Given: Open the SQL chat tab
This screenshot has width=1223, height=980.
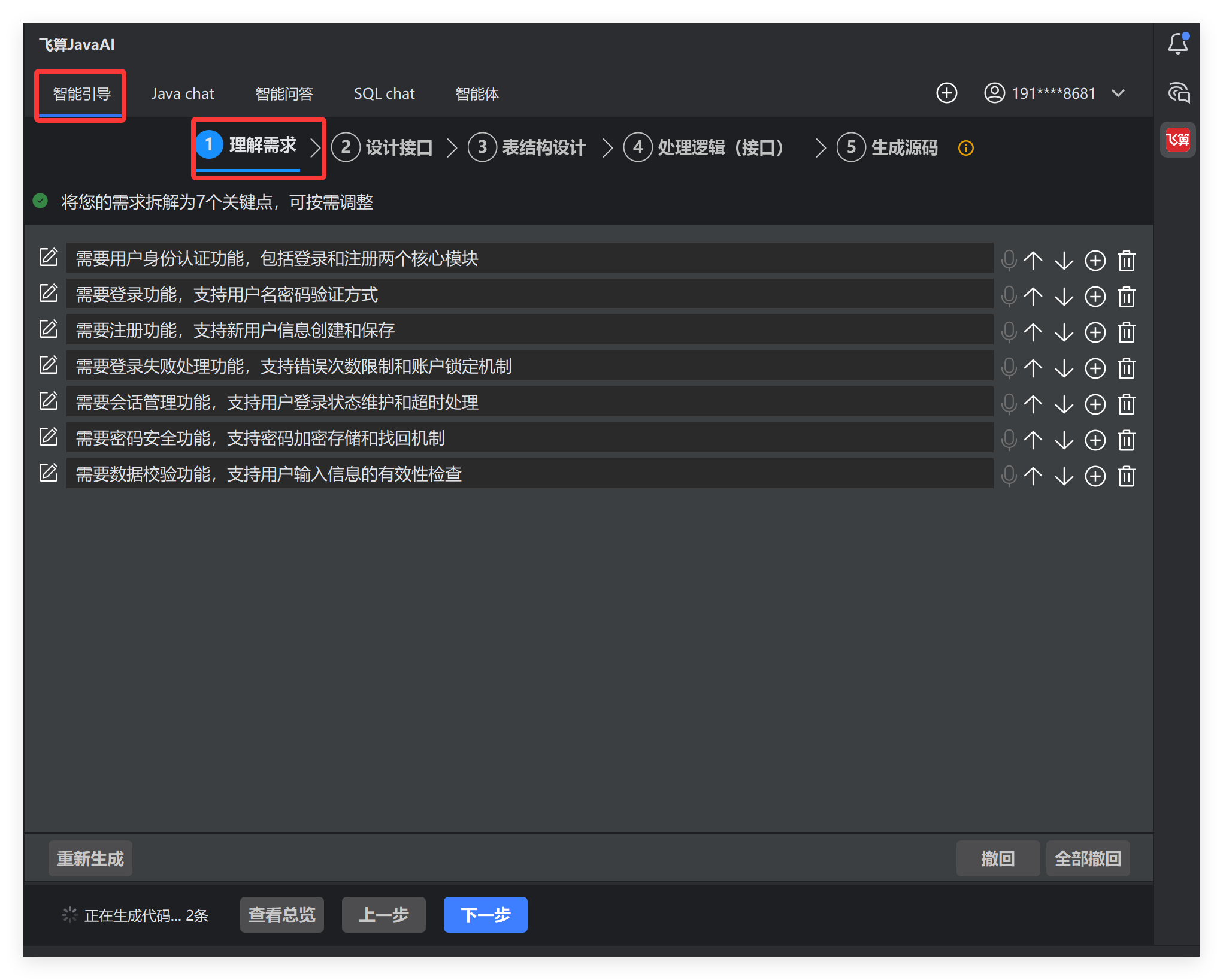Looking at the screenshot, I should pos(384,94).
